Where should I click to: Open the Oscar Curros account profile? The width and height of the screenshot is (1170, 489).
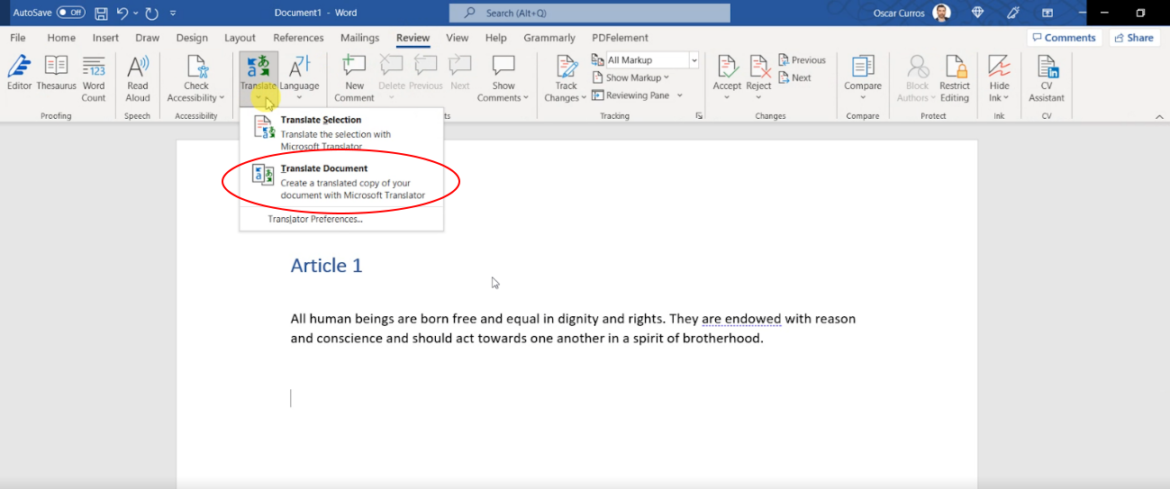pyautogui.click(x=912, y=13)
